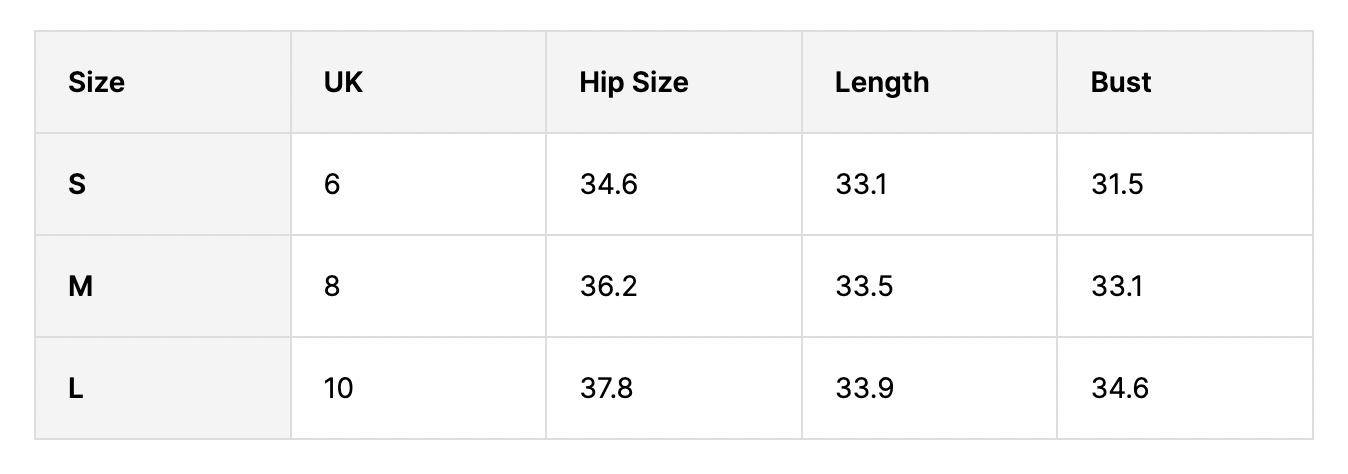Screen dimensions: 1348x474
Task: Click the UK column header
Action: 343,82
